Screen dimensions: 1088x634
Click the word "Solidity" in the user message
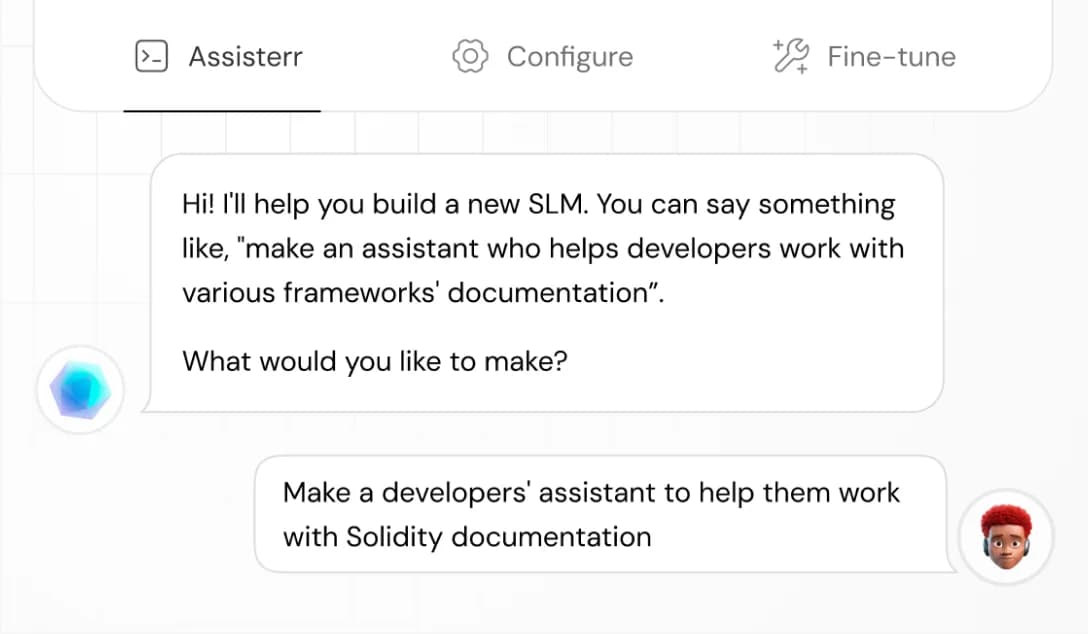tap(394, 537)
